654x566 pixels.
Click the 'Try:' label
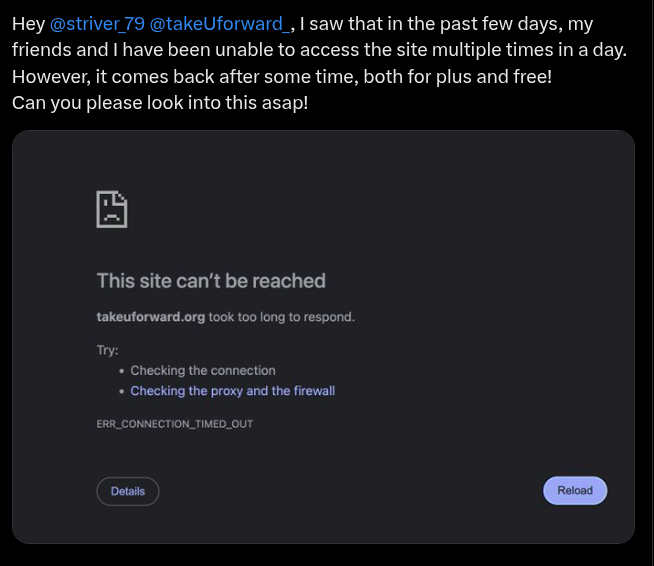(107, 350)
